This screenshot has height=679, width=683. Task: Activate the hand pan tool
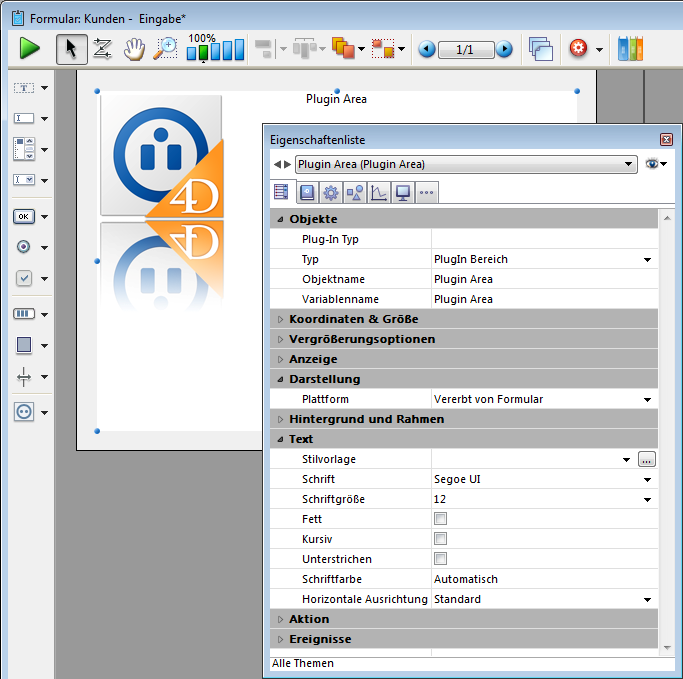tap(133, 48)
